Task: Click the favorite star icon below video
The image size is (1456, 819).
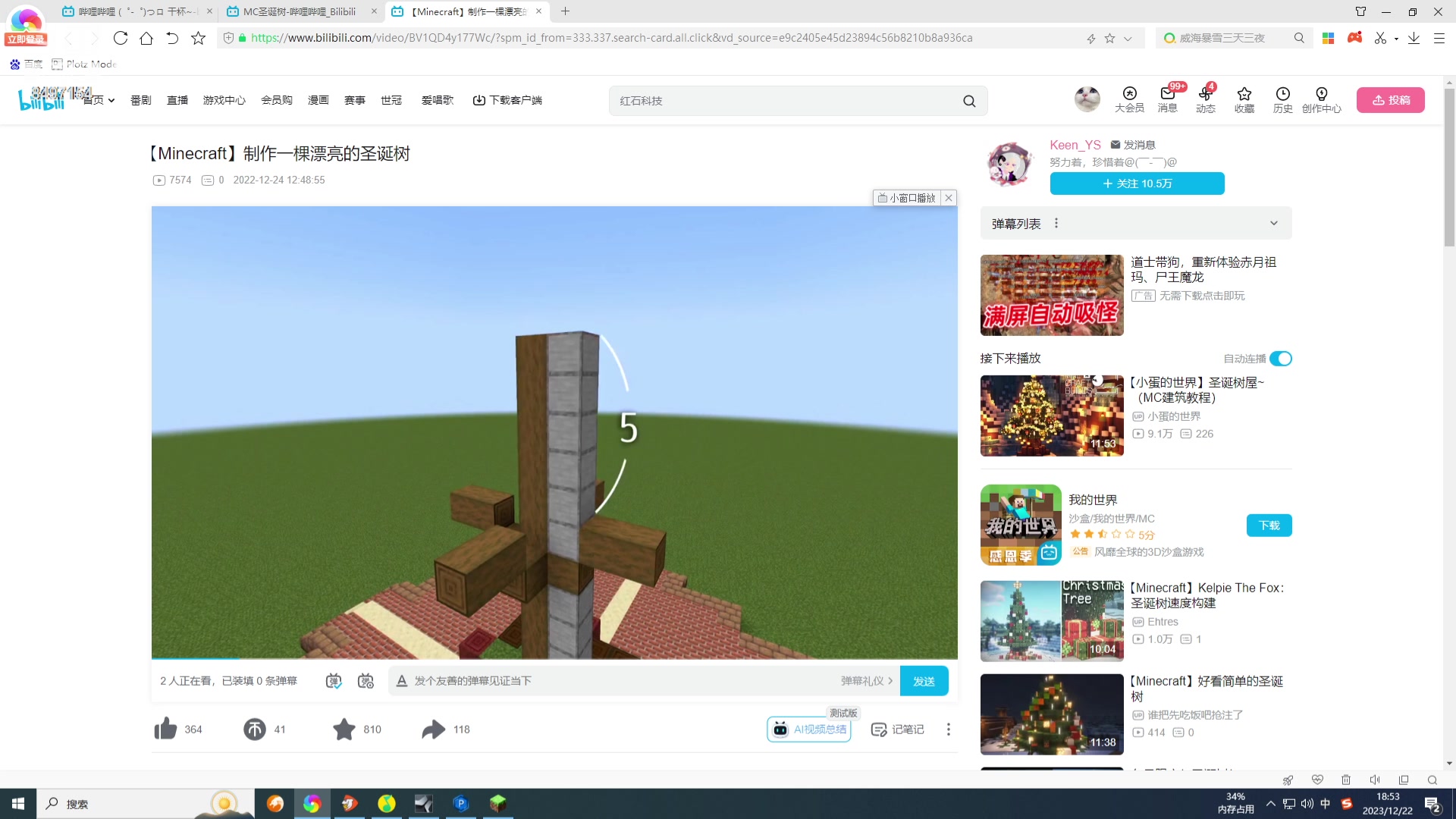Action: pyautogui.click(x=344, y=729)
